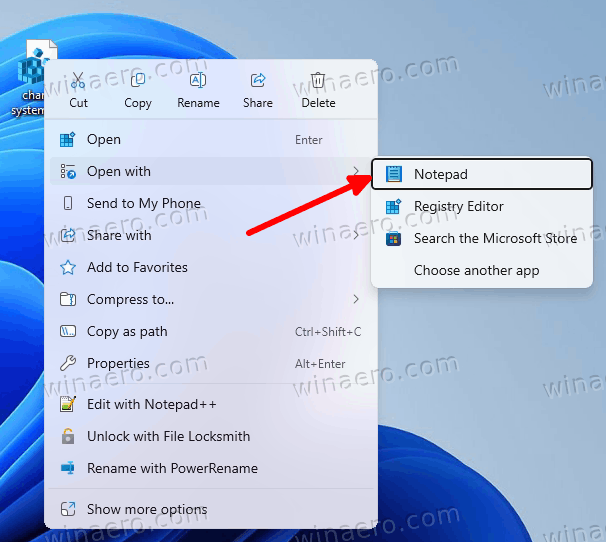The image size is (606, 542).
Task: Click the Open with menu entry
Action: [210, 171]
